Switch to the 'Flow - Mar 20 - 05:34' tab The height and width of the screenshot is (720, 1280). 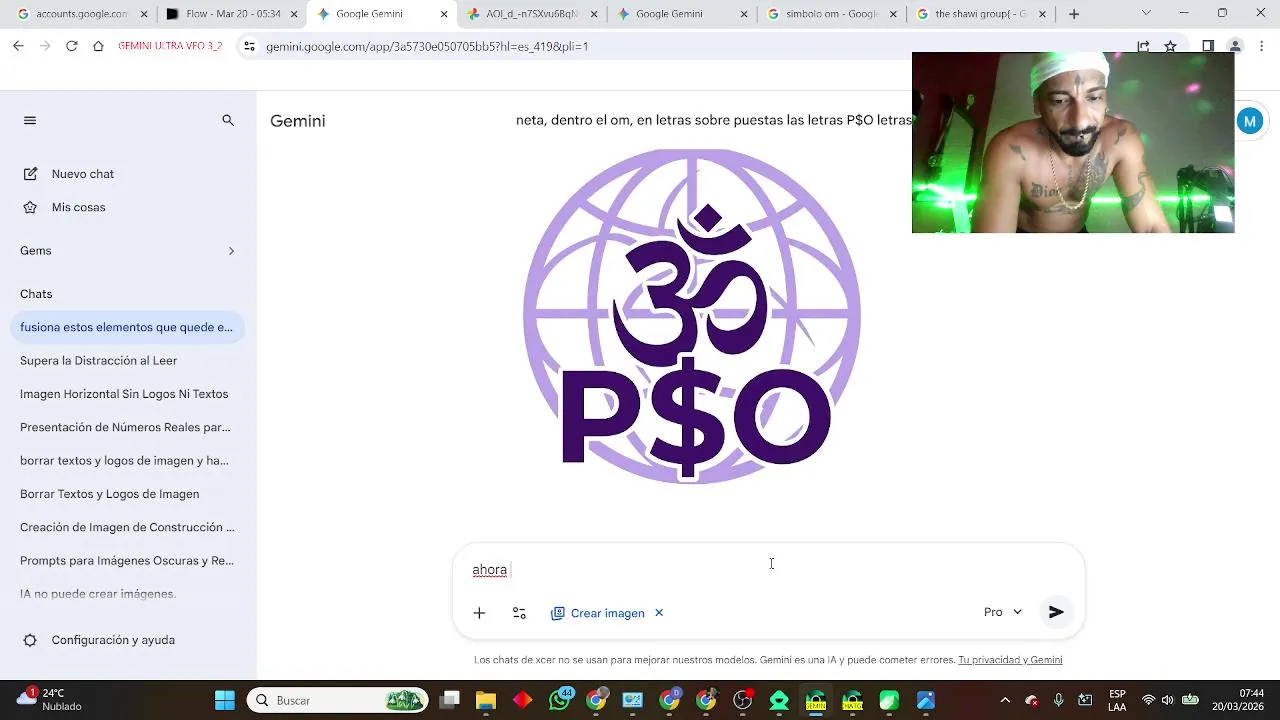click(230, 14)
